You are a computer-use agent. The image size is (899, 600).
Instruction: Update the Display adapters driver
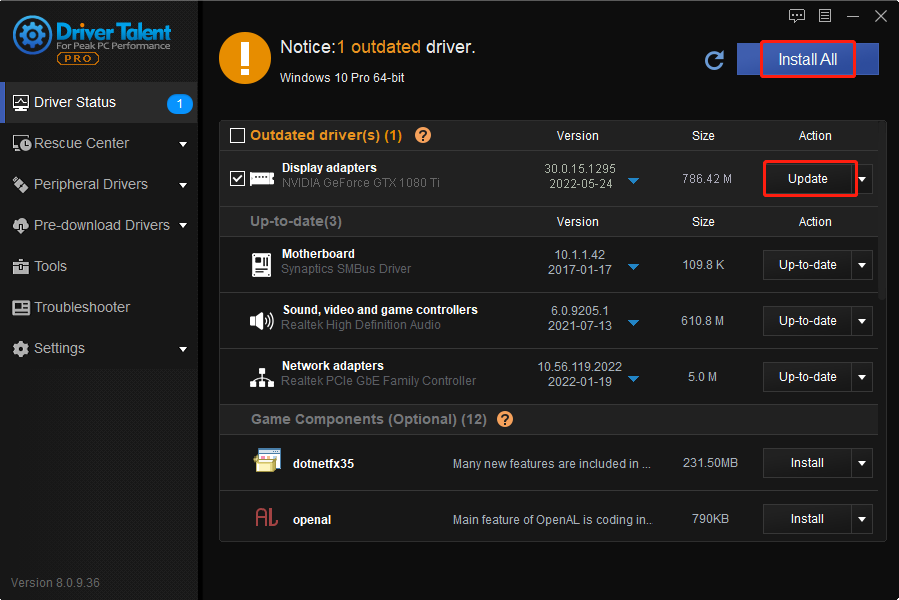tap(807, 179)
